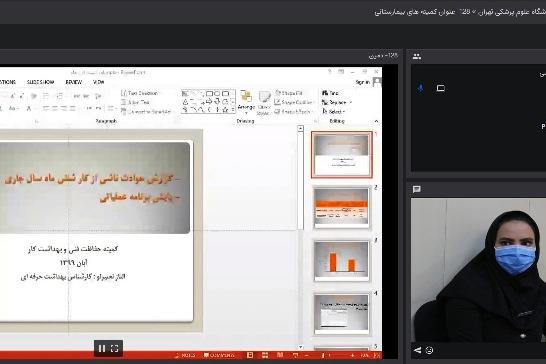The height and width of the screenshot is (364, 546).
Task: Click the clear formatting icon
Action: [x=34, y=96]
